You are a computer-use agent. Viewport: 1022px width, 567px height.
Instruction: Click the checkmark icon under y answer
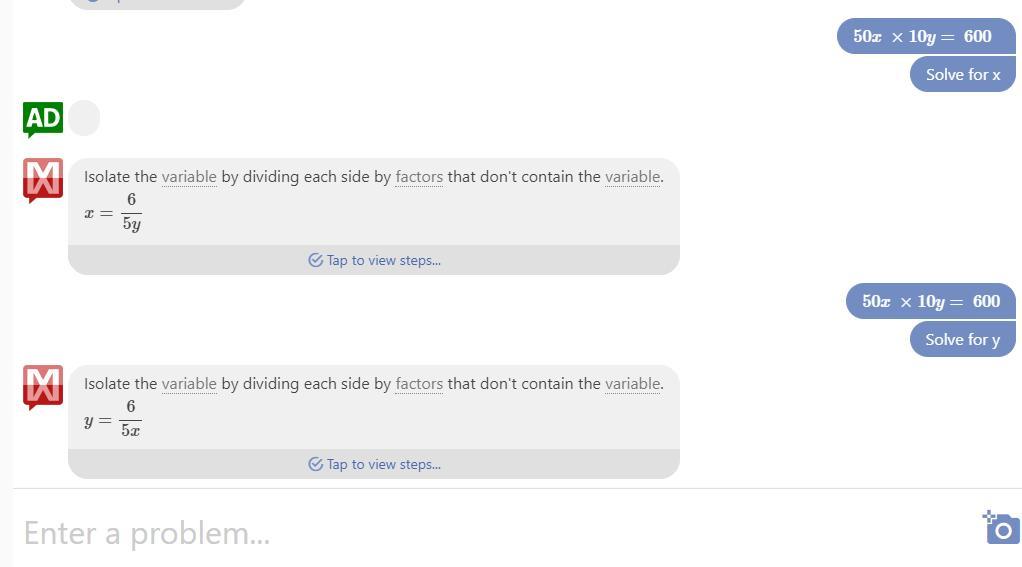click(315, 464)
